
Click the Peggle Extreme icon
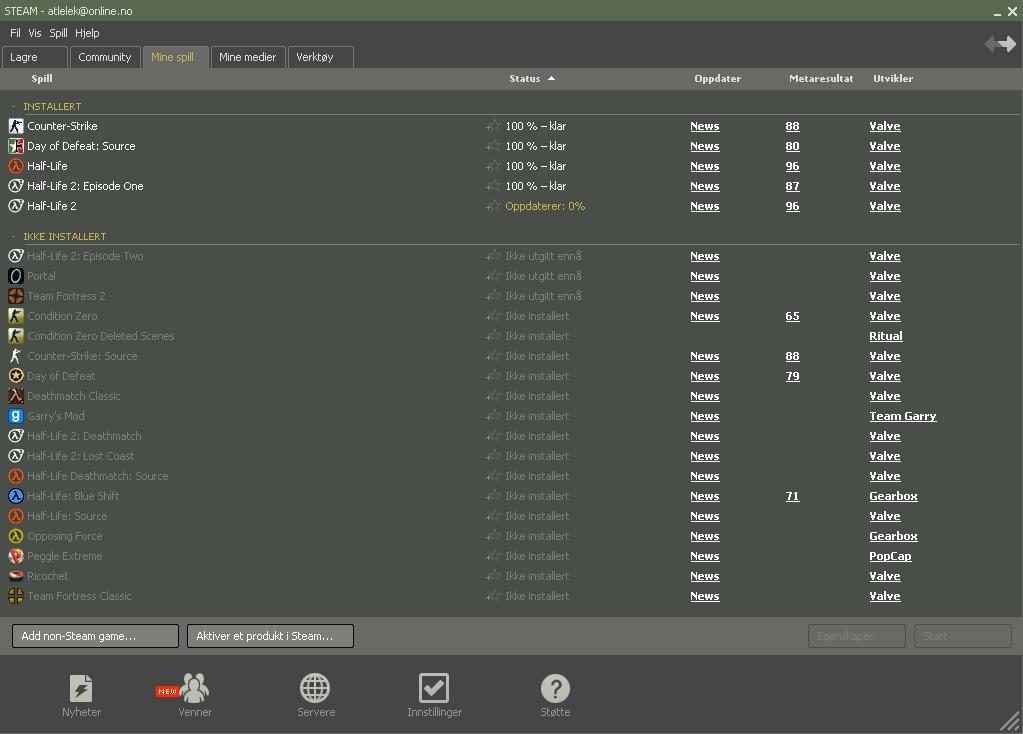[16, 556]
